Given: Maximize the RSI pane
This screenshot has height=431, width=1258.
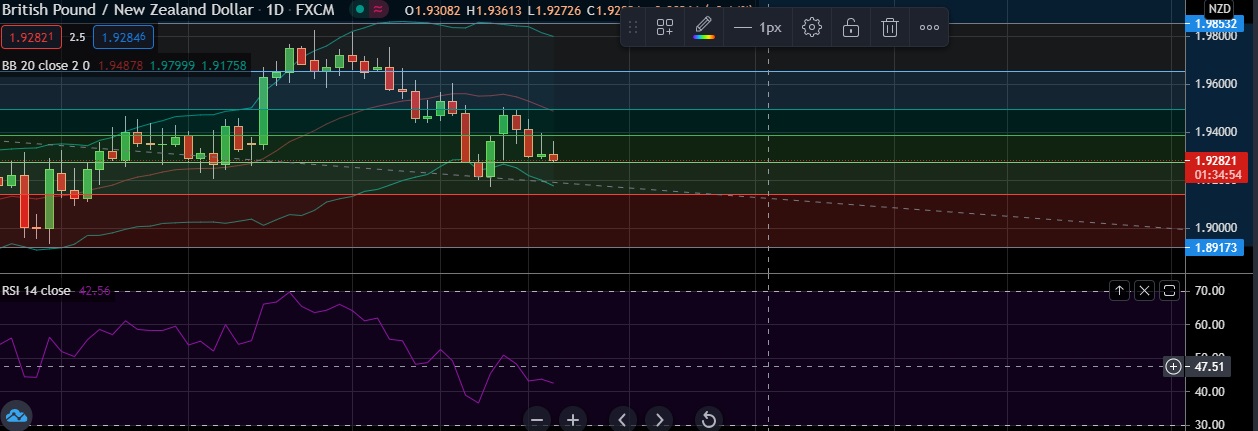Looking at the screenshot, I should pyautogui.click(x=1171, y=291).
